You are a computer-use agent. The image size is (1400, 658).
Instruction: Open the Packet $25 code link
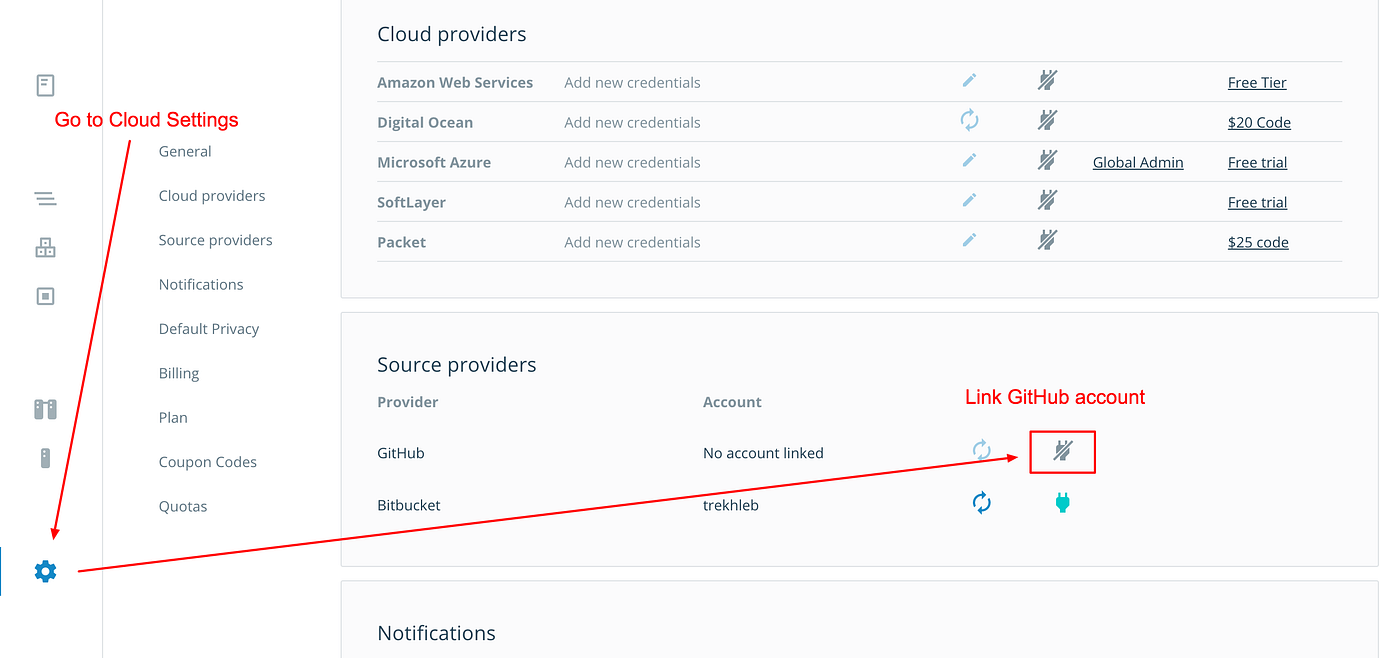tap(1258, 243)
